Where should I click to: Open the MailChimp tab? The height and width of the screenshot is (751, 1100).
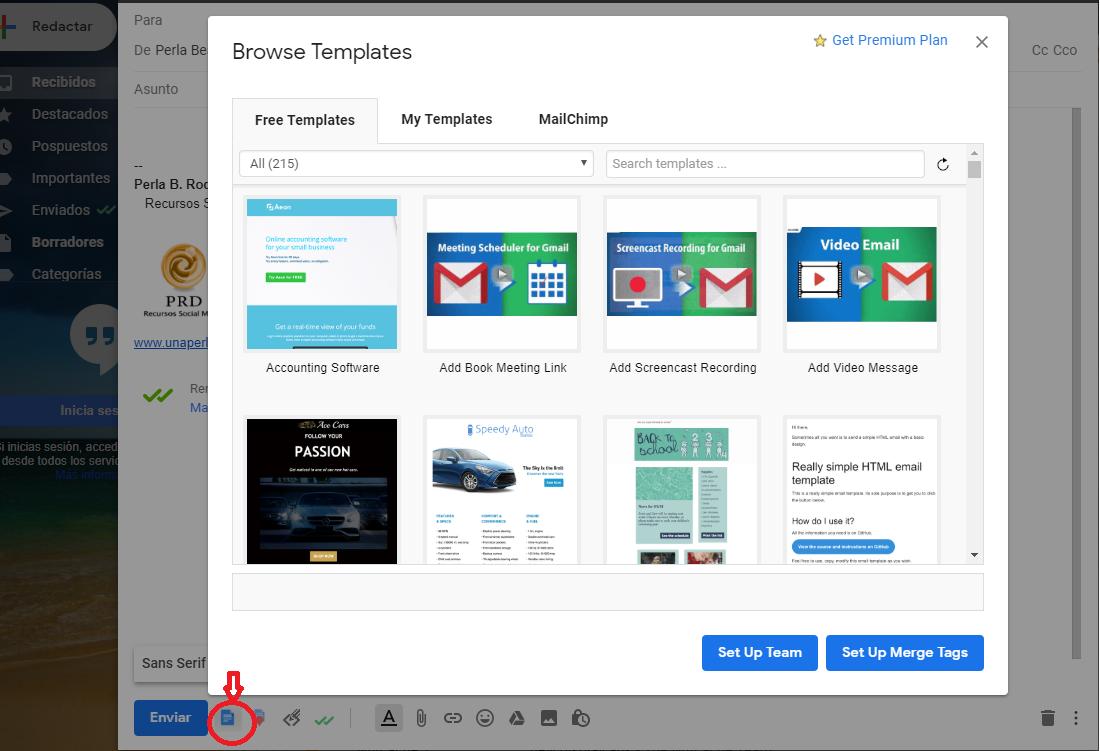point(573,119)
